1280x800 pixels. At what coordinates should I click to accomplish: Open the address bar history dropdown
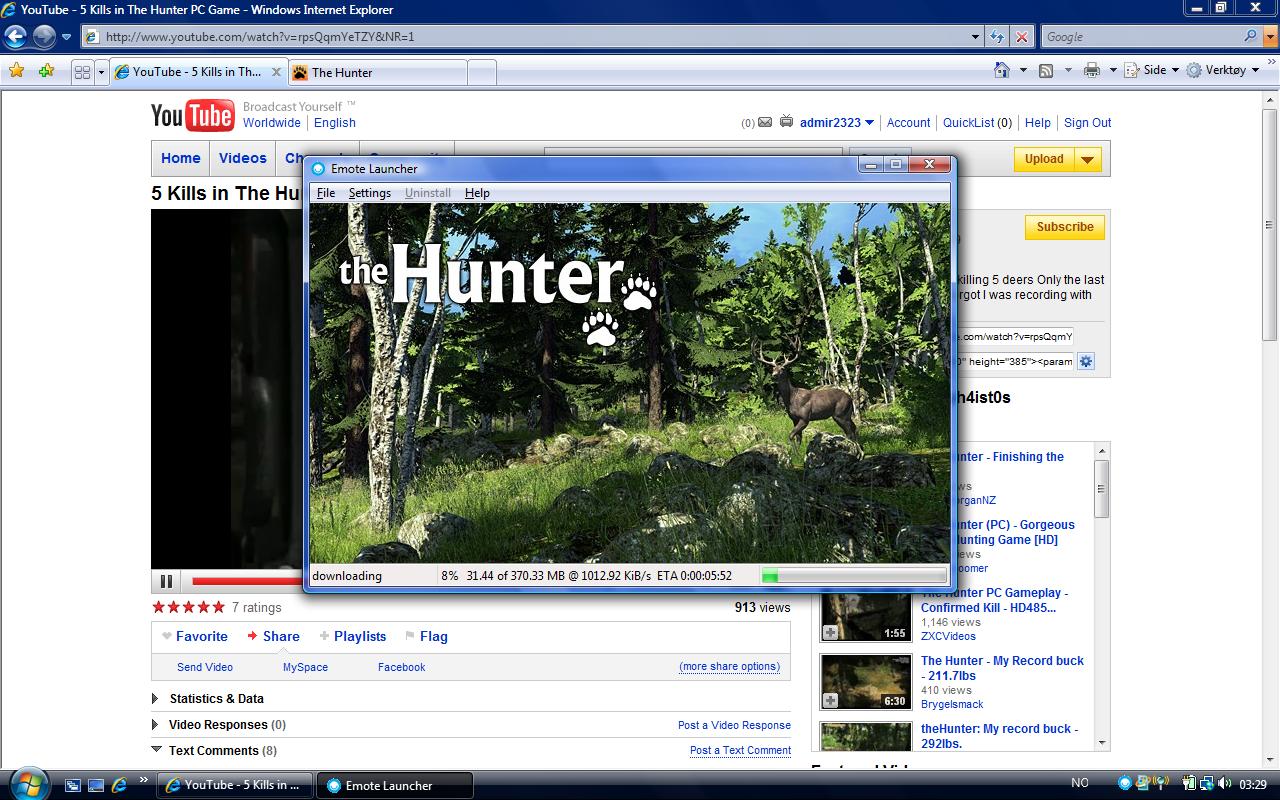(x=976, y=37)
